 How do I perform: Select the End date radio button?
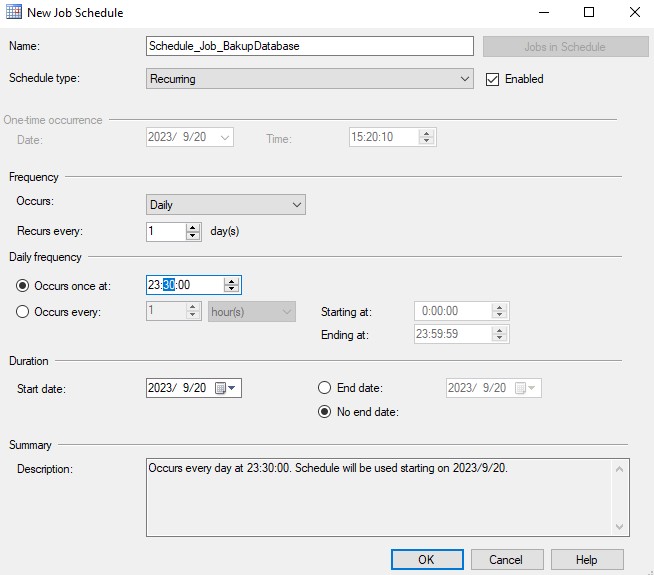click(324, 388)
